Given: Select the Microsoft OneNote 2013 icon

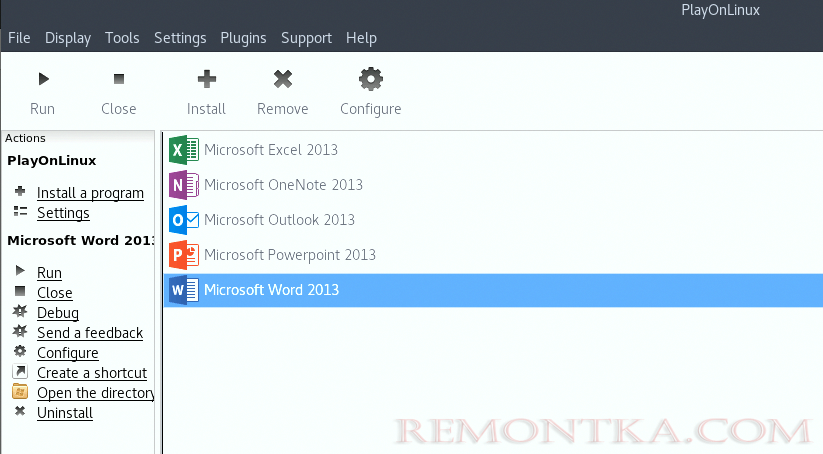Looking at the screenshot, I should (184, 185).
